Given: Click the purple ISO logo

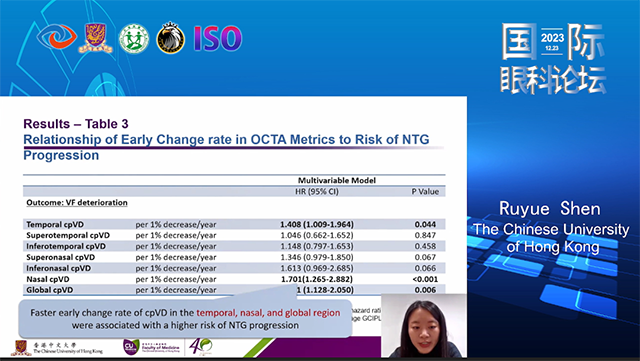Looking at the screenshot, I should (218, 39).
